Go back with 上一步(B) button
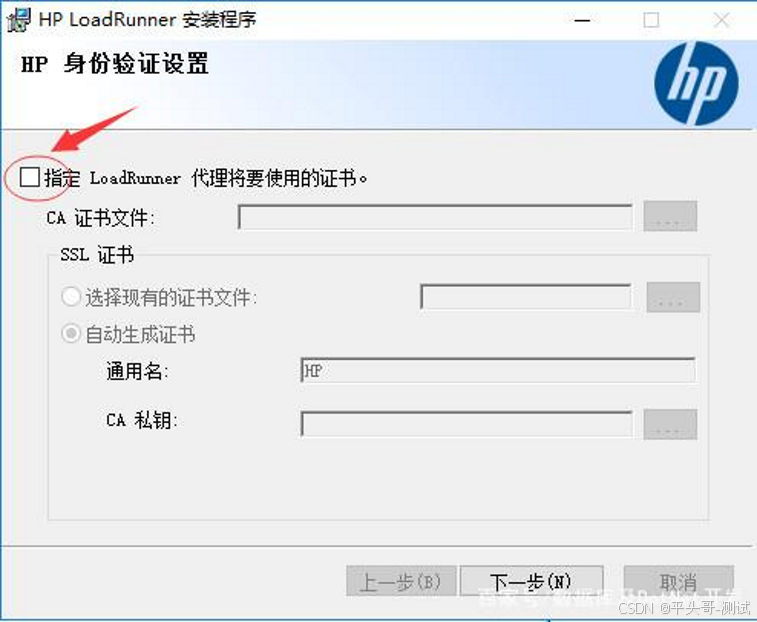This screenshot has height=622, width=757. point(401,581)
